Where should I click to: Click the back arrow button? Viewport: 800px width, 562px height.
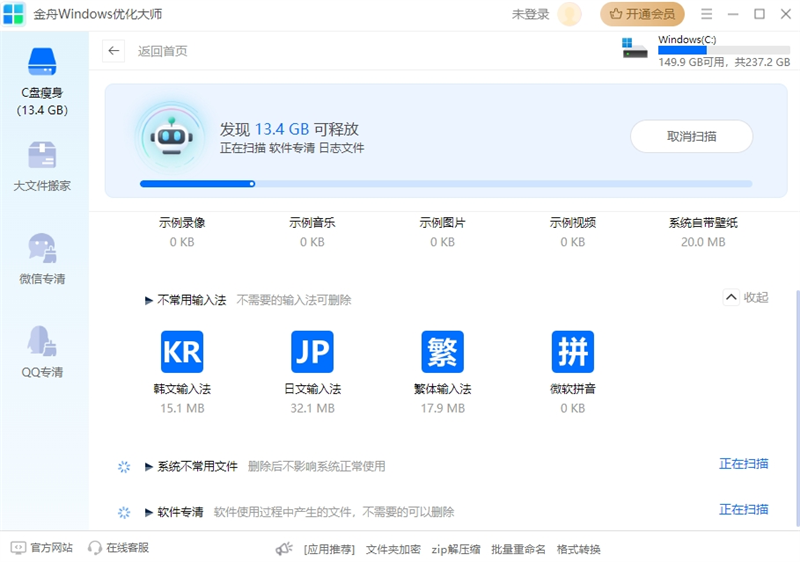click(114, 51)
